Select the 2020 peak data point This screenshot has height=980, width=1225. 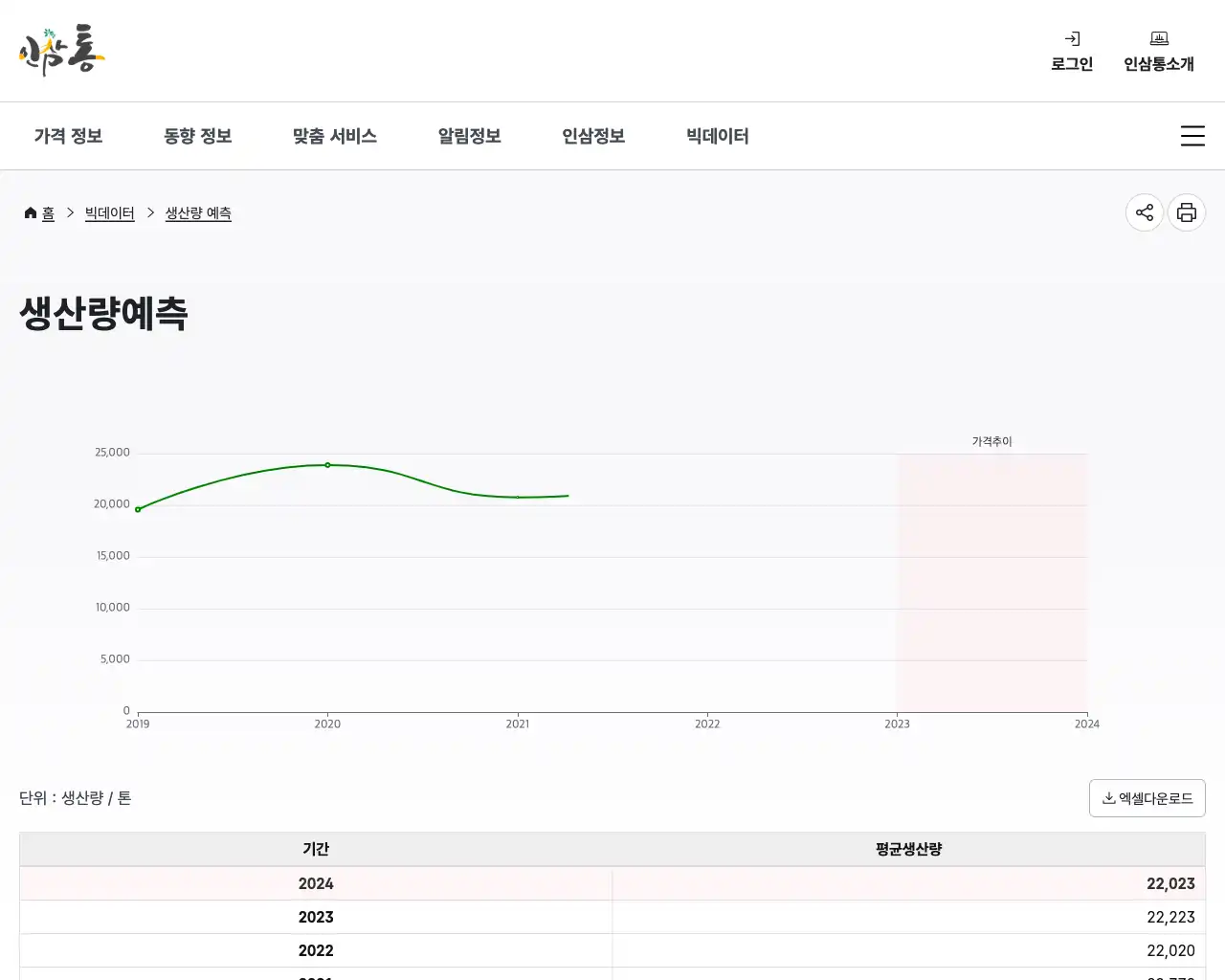coord(327,465)
